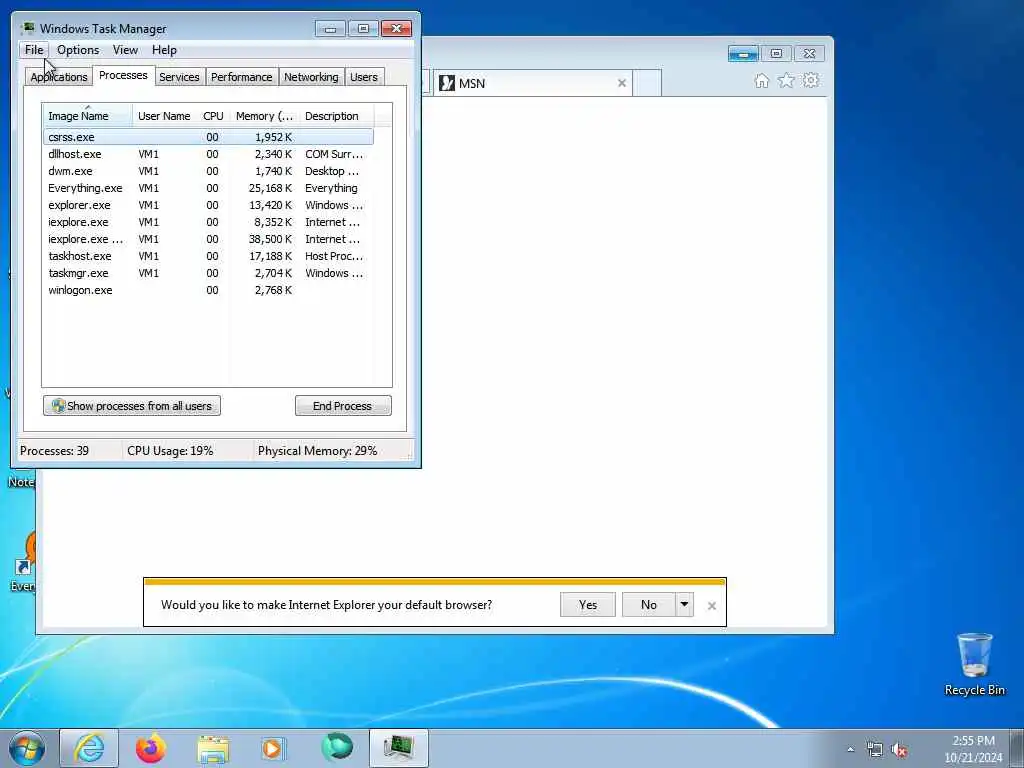This screenshot has height=768, width=1024.
Task: Show hidden system tray icons
Action: click(x=850, y=750)
